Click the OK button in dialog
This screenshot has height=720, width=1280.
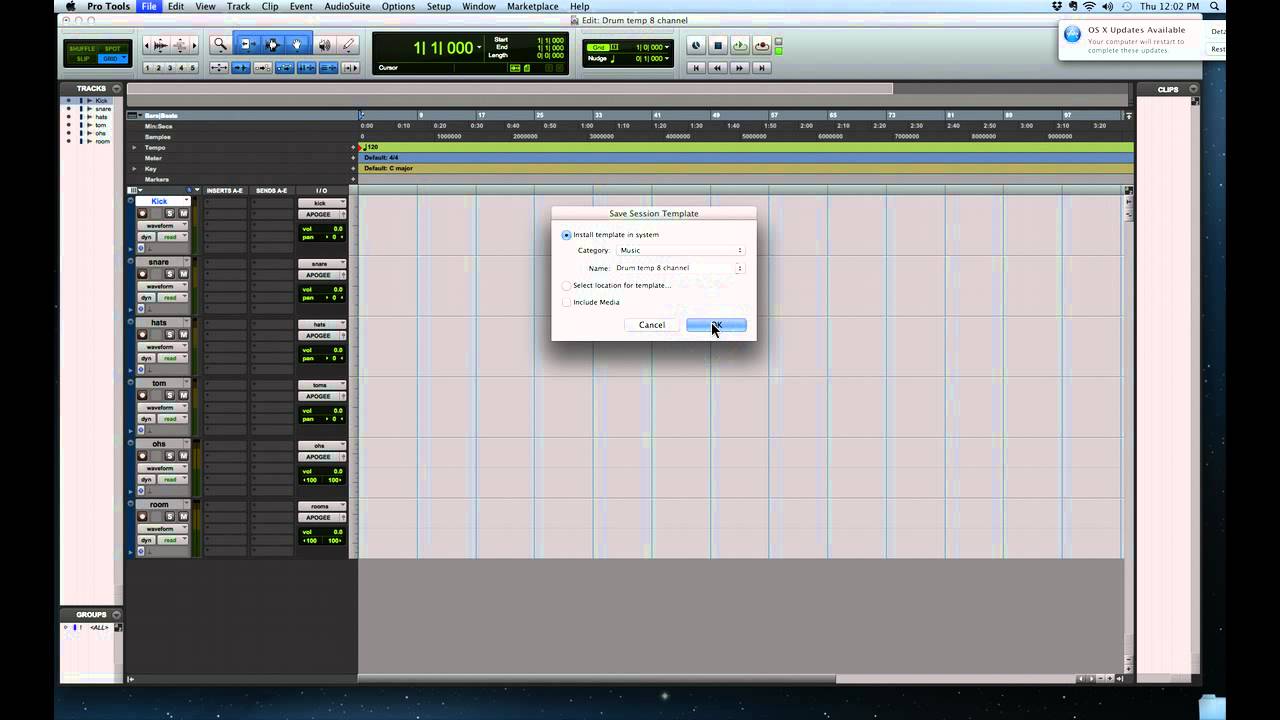pos(716,325)
